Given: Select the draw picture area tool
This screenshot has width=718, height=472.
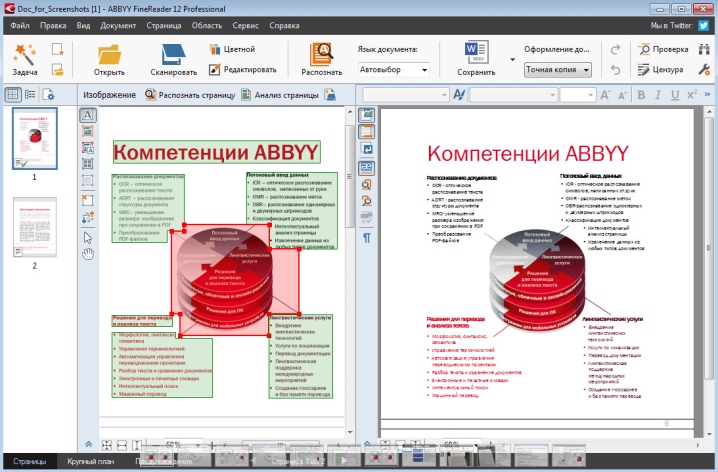Looking at the screenshot, I should pyautogui.click(x=87, y=131).
